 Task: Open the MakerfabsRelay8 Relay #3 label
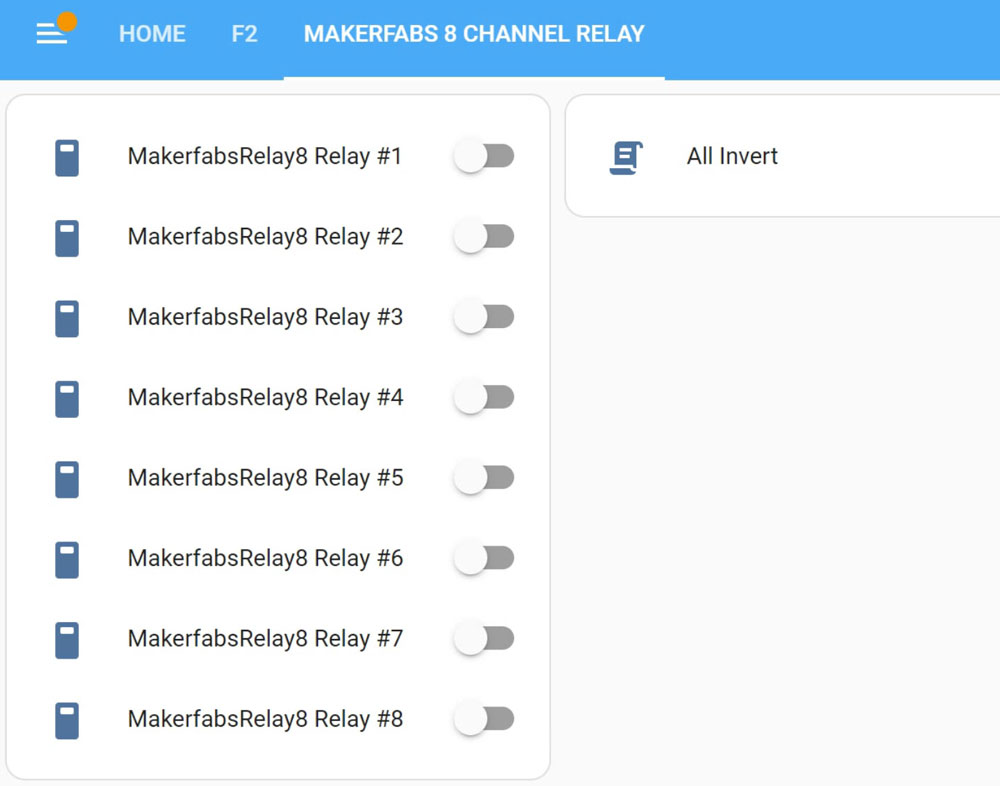tap(265, 318)
